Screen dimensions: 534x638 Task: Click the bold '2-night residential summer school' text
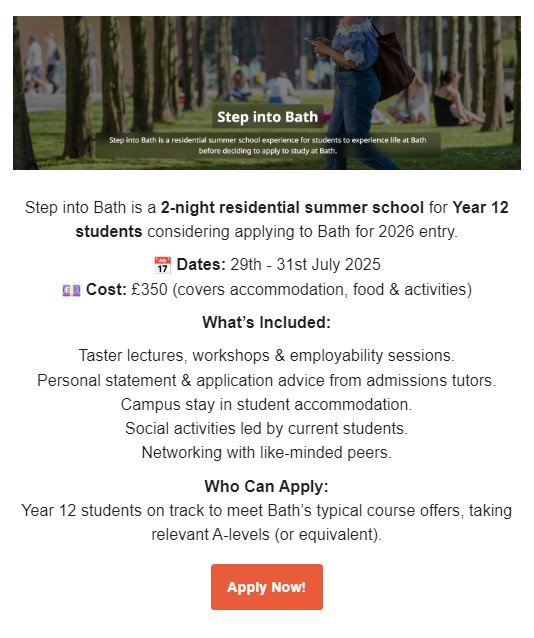(x=292, y=208)
